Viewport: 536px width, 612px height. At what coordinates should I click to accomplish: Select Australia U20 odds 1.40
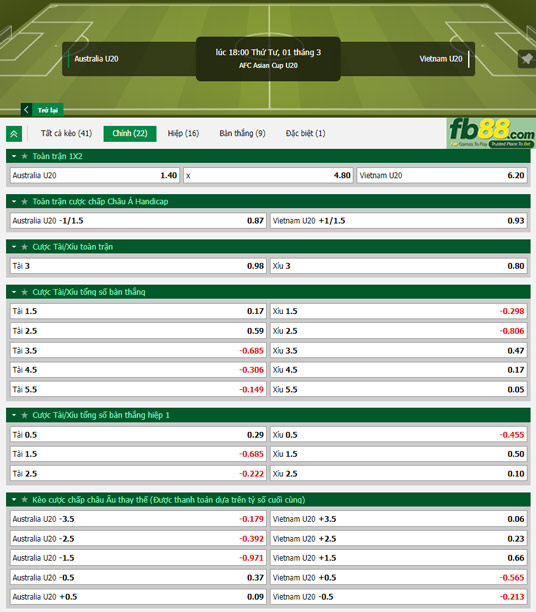pyautogui.click(x=95, y=175)
